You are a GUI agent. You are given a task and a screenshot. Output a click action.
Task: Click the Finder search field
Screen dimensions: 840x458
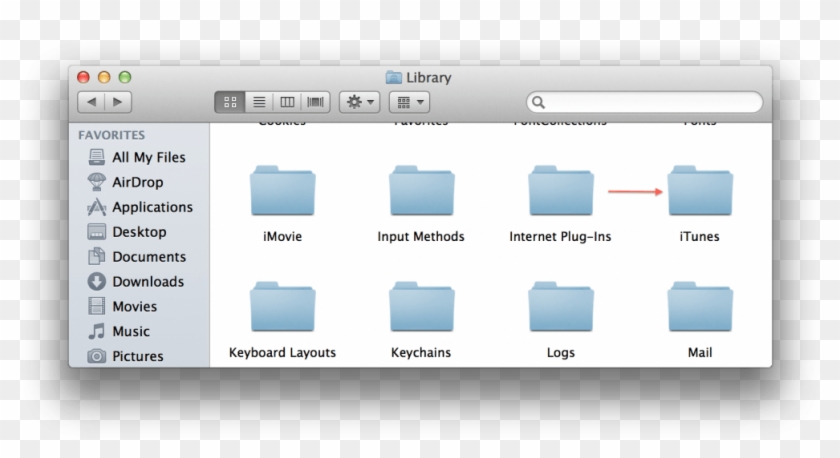tap(644, 102)
